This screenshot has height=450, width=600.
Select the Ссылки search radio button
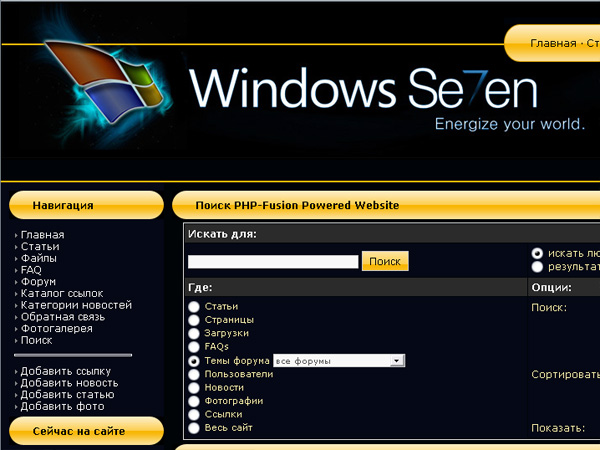(x=194, y=414)
